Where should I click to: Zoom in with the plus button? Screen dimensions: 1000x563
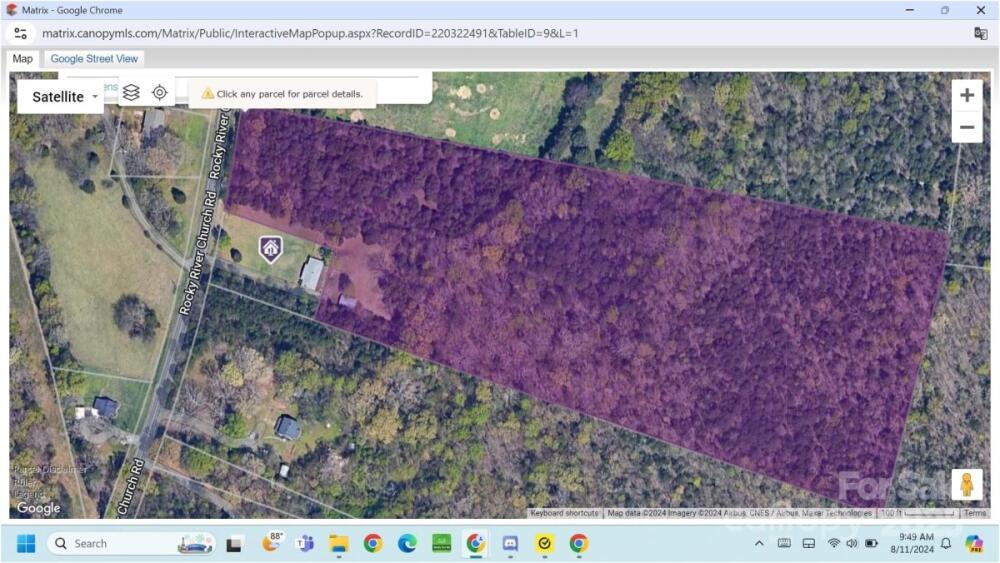966,96
